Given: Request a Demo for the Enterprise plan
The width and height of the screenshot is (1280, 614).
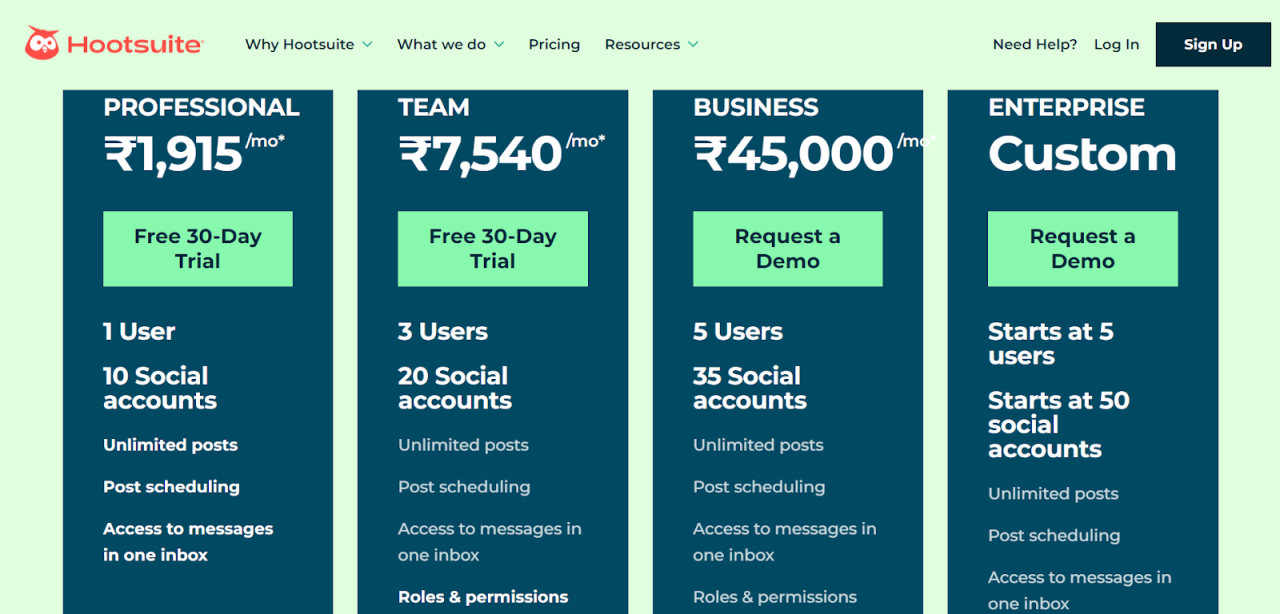Looking at the screenshot, I should [1082, 248].
